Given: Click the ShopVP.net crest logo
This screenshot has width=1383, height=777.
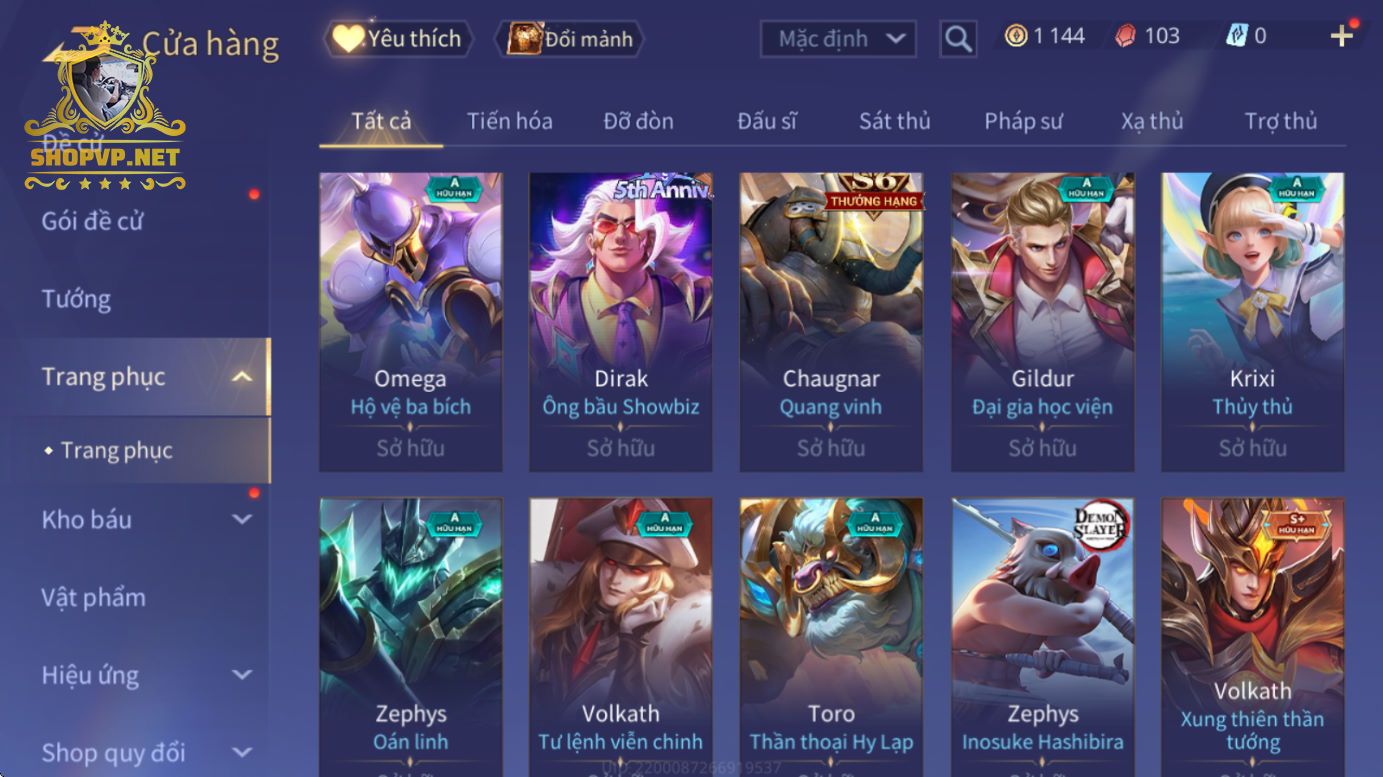Looking at the screenshot, I should click(x=105, y=105).
